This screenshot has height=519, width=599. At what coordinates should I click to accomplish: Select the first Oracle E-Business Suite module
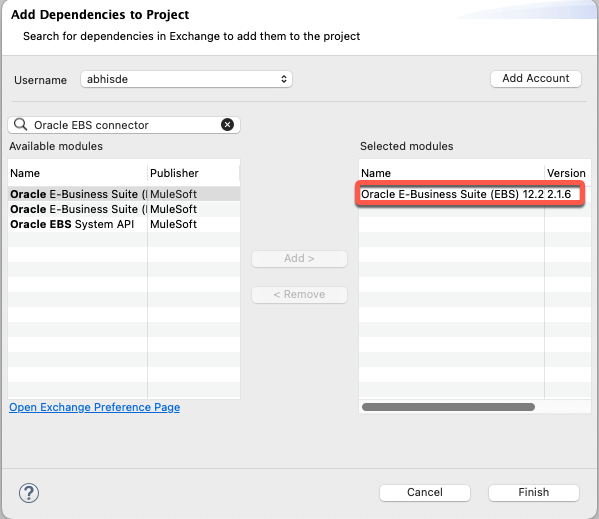124,194
